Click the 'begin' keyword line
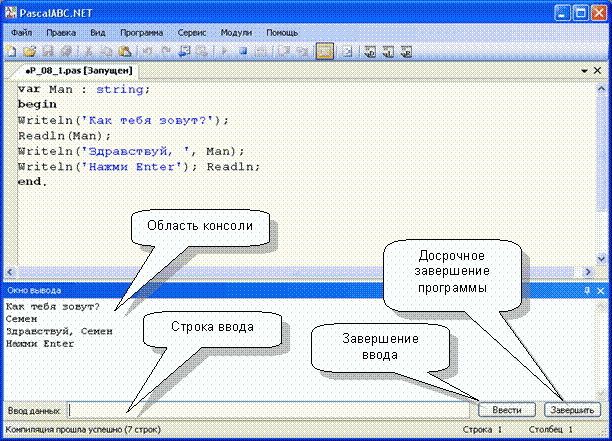The width and height of the screenshot is (612, 441). coord(37,105)
